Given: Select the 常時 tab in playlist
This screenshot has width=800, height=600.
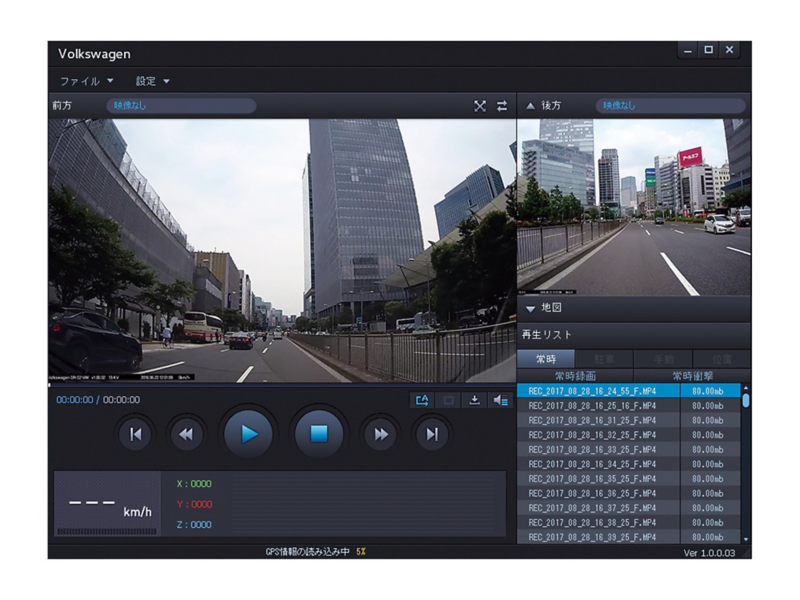Looking at the screenshot, I should click(546, 359).
